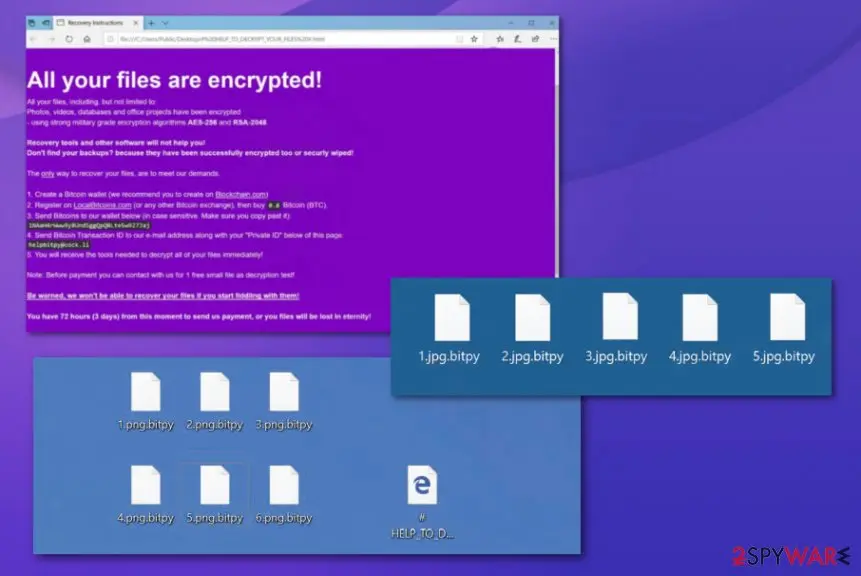Screen dimensions: 861x576
Task: Toggle reading view icon in address bar
Action: [459, 39]
